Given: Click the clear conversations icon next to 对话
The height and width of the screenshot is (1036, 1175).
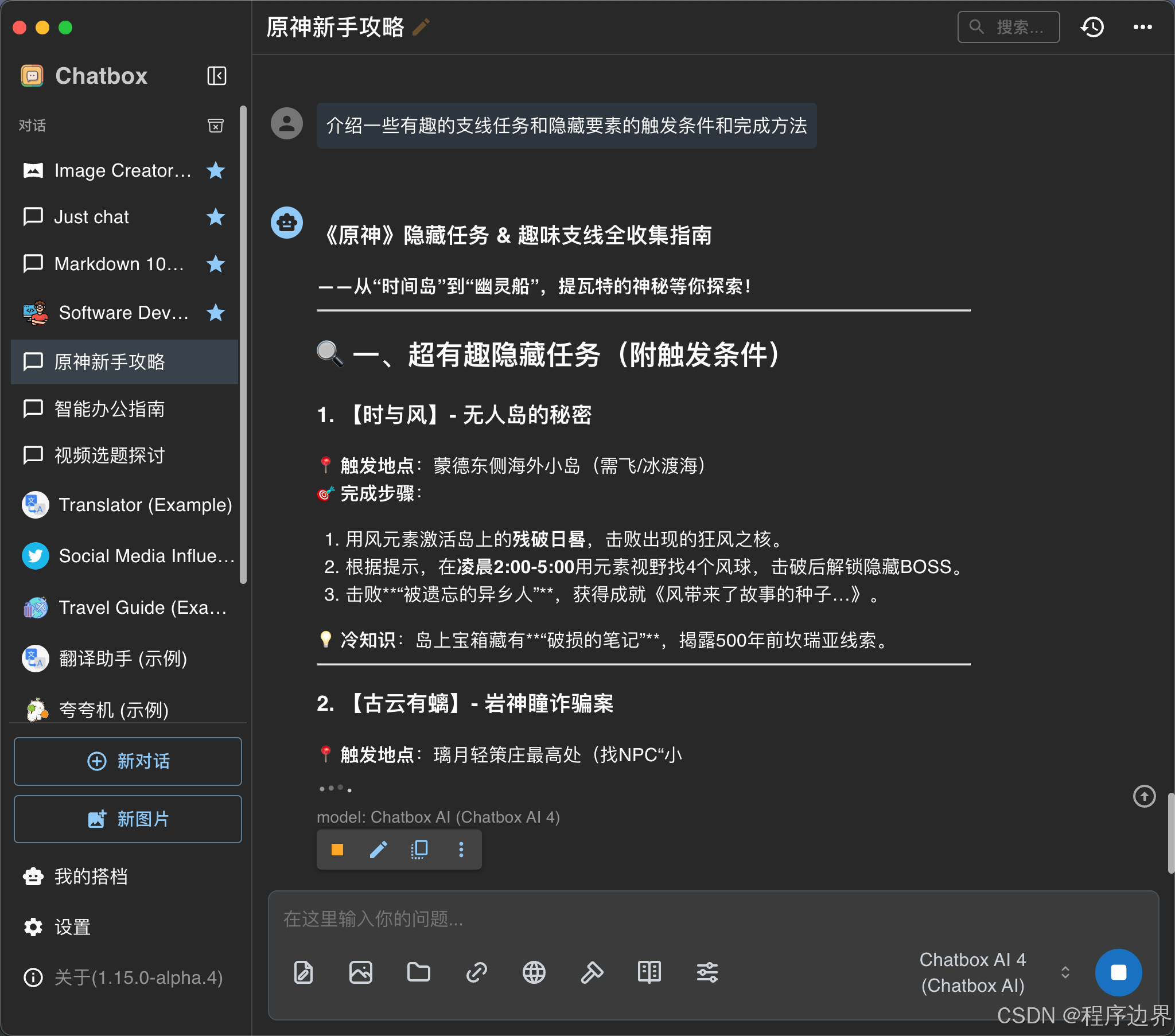Looking at the screenshot, I should [x=216, y=125].
